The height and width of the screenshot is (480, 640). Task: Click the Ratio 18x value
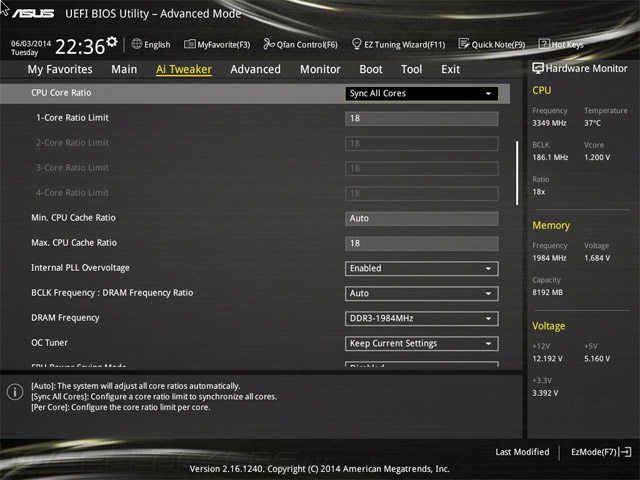pyautogui.click(x=539, y=191)
